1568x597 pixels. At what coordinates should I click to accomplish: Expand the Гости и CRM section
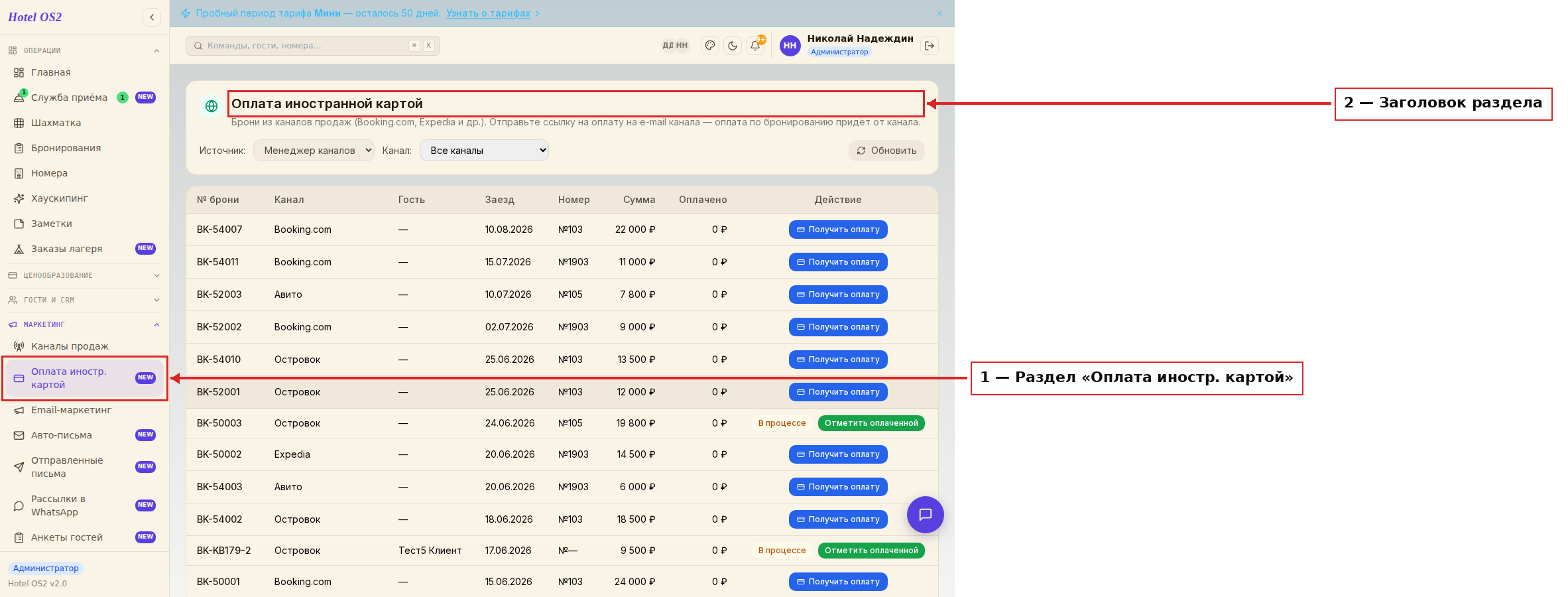click(x=84, y=300)
